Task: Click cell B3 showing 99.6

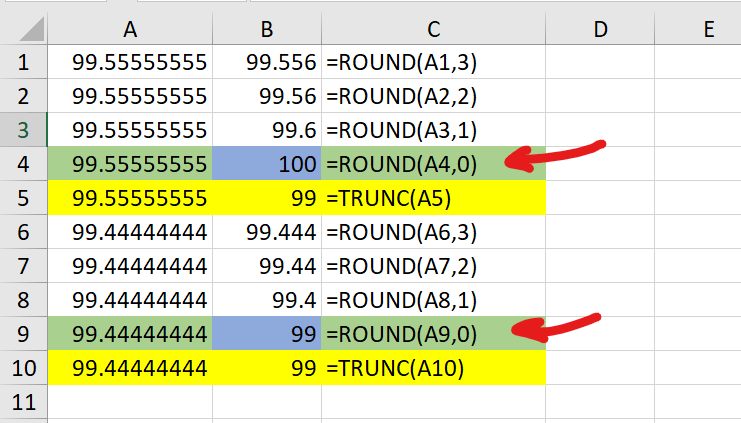Action: (x=267, y=129)
